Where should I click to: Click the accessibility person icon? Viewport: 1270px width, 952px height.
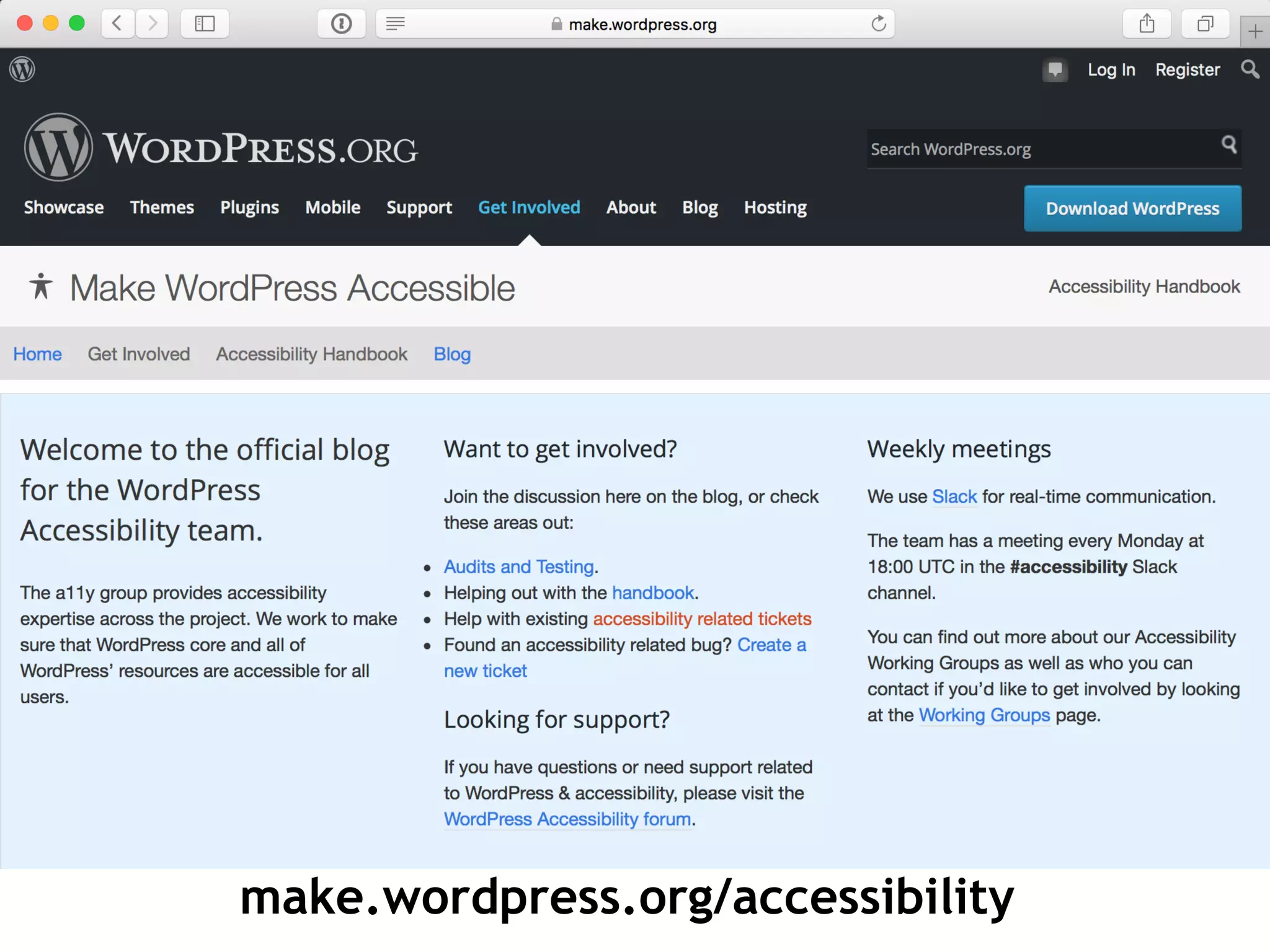tap(41, 286)
